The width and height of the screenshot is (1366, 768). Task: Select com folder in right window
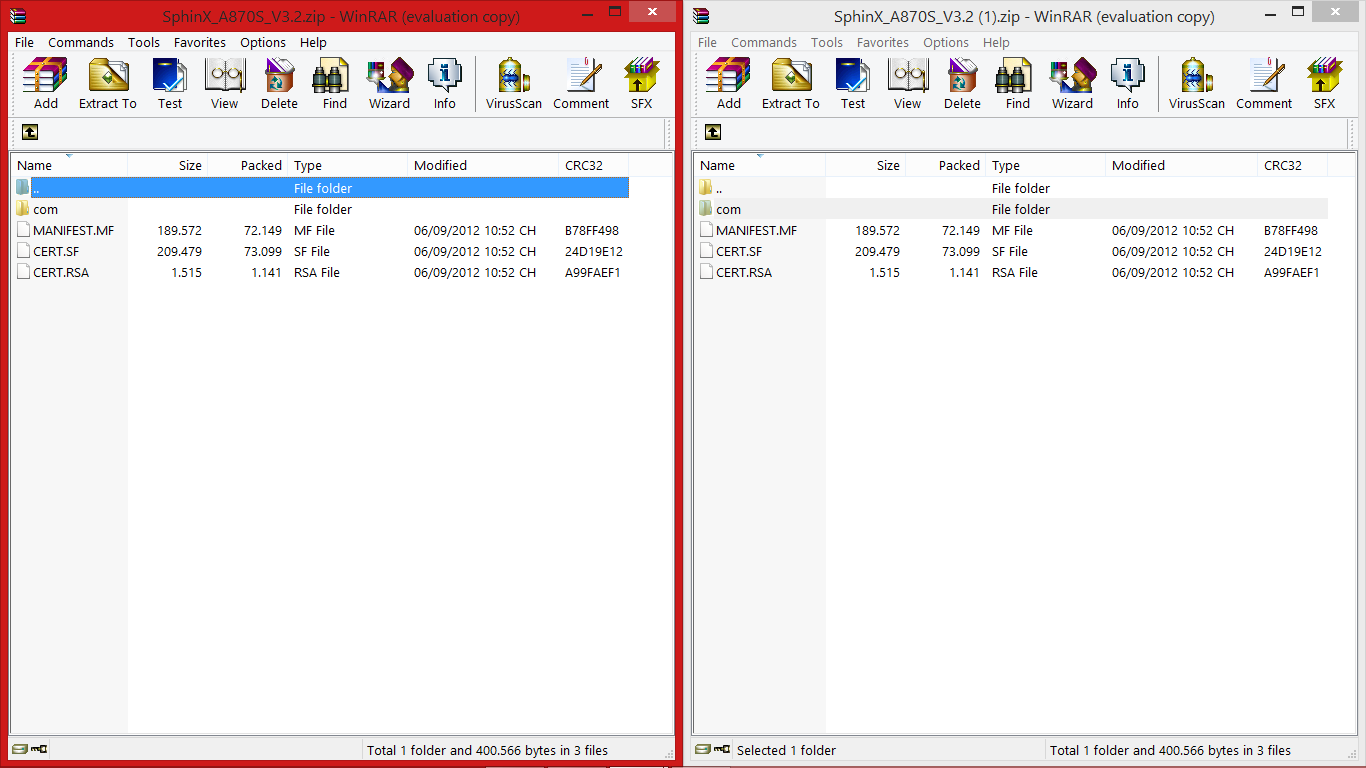pos(1011,209)
